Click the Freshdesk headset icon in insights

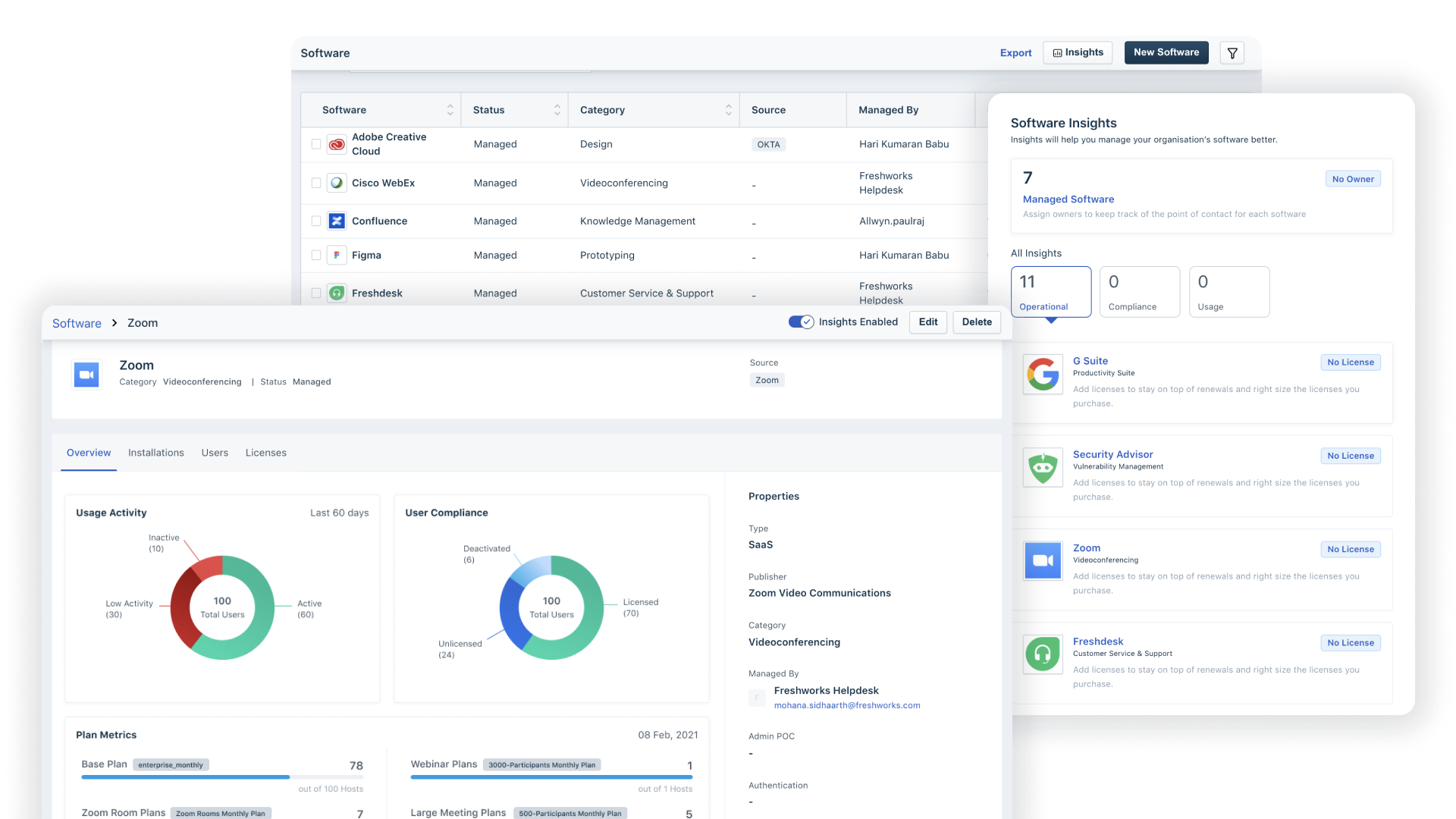(x=1043, y=654)
